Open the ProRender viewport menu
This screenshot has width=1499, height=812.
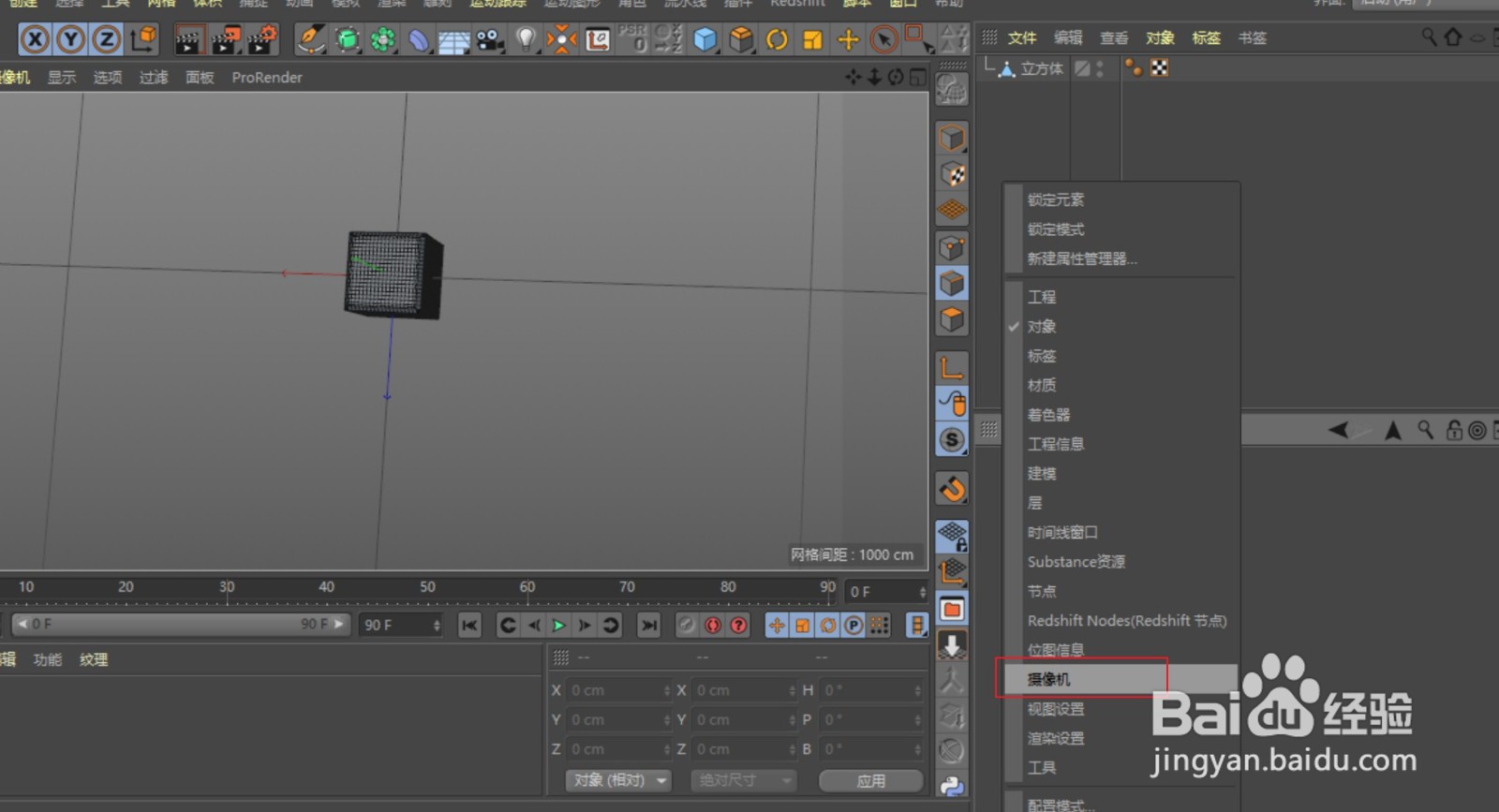click(x=267, y=78)
